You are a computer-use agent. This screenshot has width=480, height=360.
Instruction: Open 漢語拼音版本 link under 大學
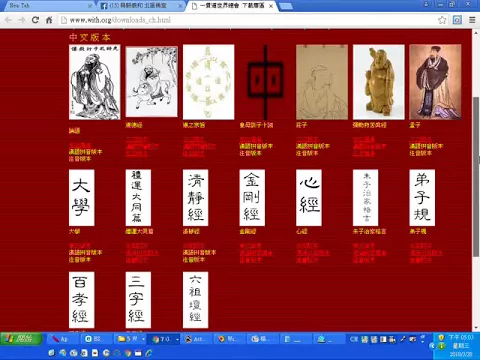(86, 252)
